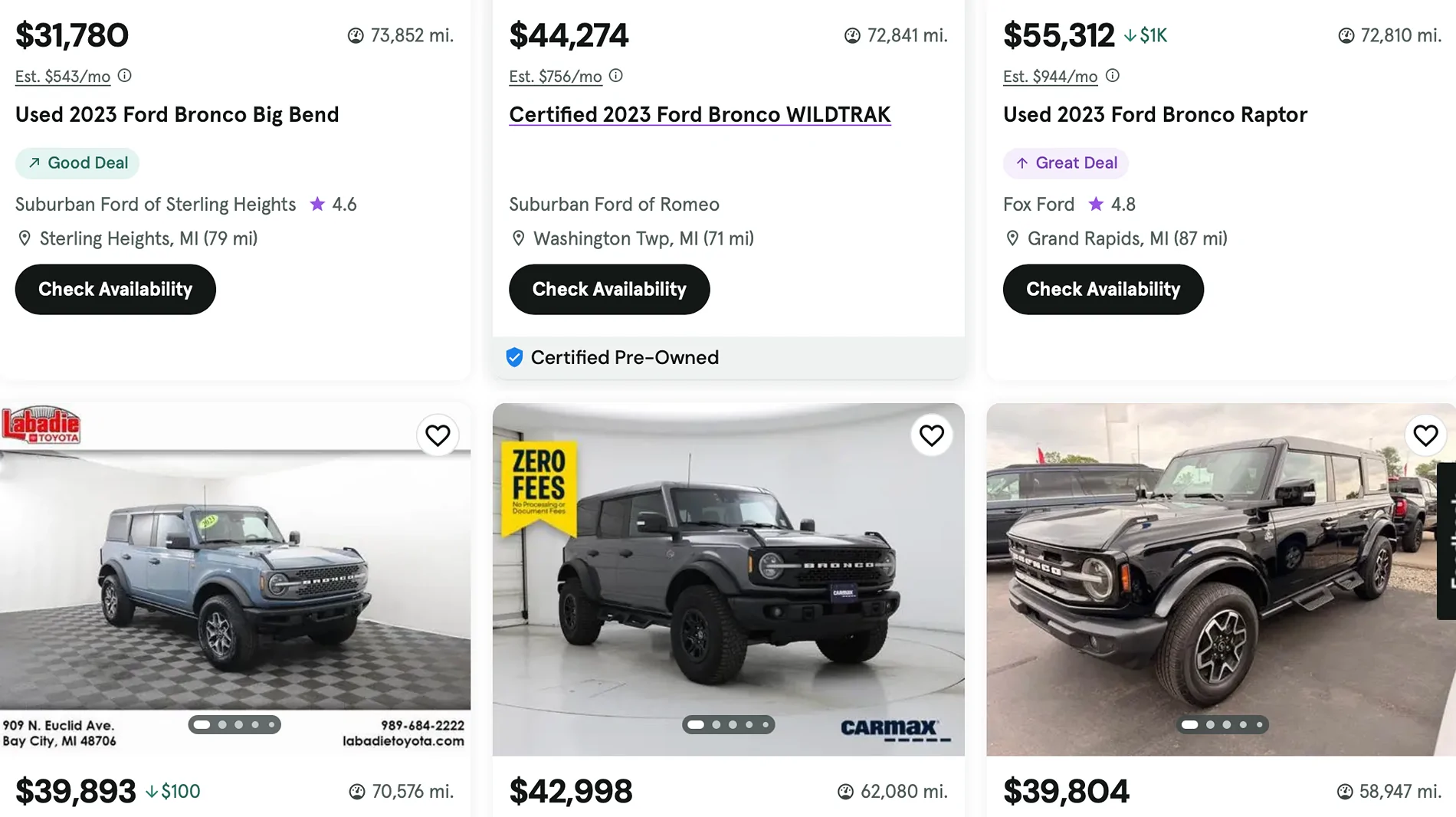Check Availability for the Bronco WILDTRAK
The width and height of the screenshot is (1456, 817).
point(609,290)
